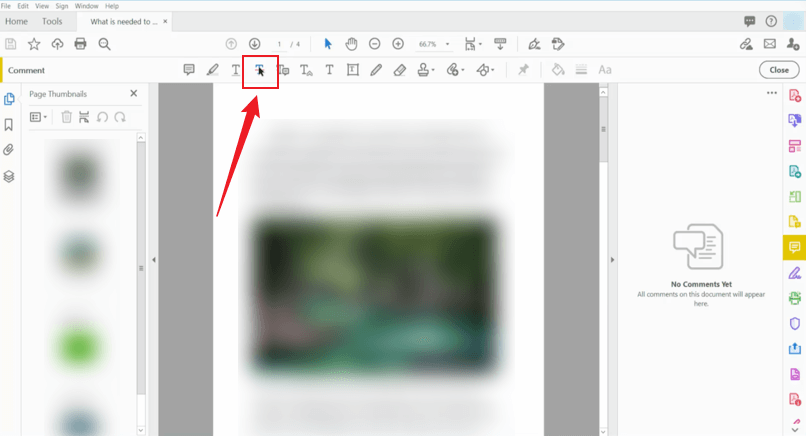The width and height of the screenshot is (806, 436).
Task: Select the Insert text at cursor tool
Action: pyautogui.click(x=306, y=70)
